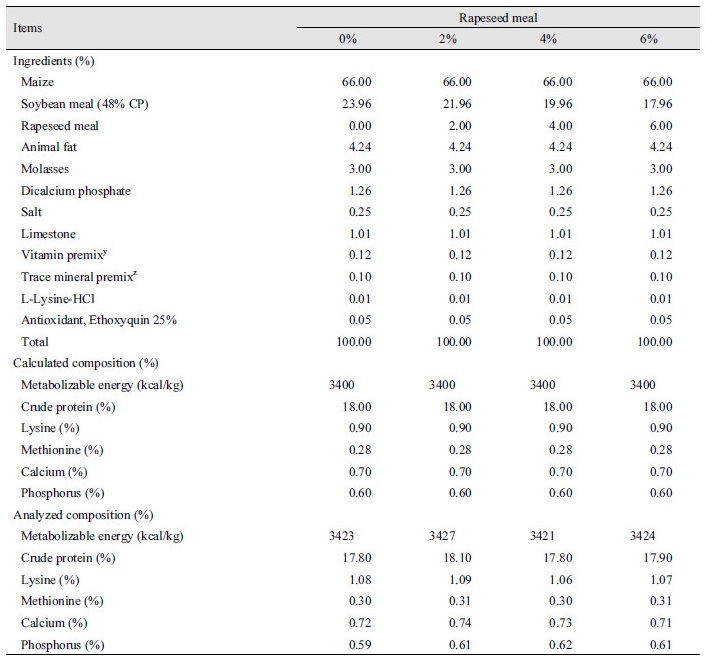Click analyzed crude protein value 18.10
The height and width of the screenshot is (657, 705).
(x=457, y=558)
